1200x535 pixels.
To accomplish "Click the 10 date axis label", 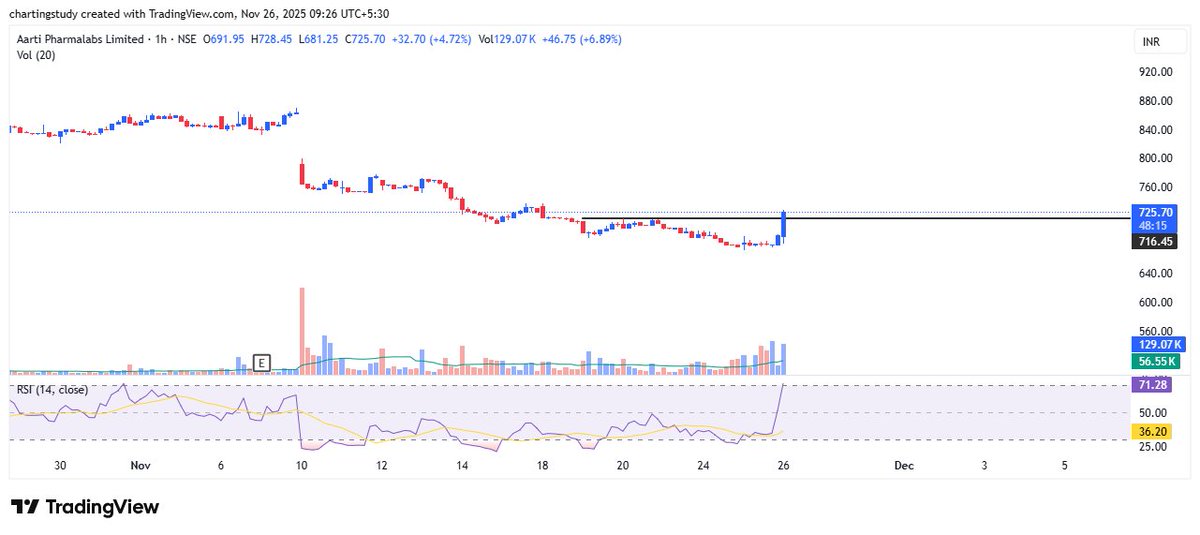I will coord(301,466).
